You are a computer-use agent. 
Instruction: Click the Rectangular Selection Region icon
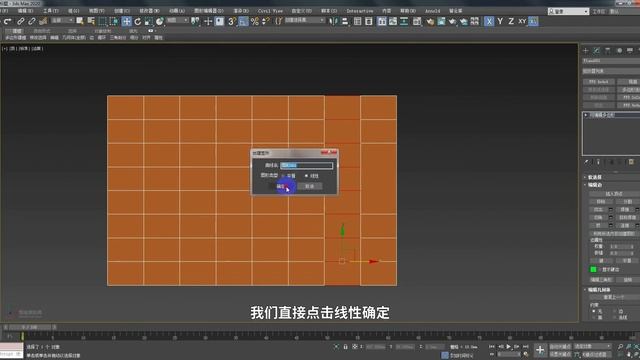[102, 21]
